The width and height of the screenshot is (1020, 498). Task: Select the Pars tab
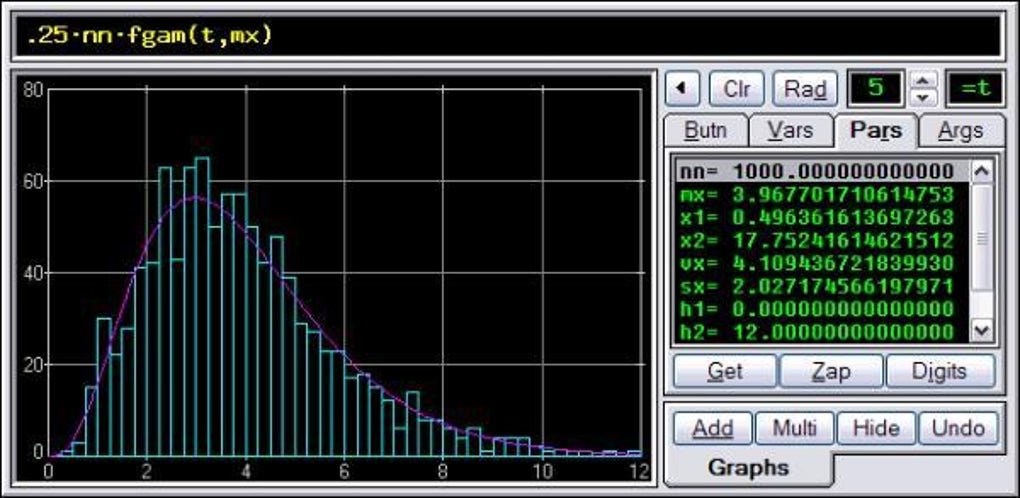click(876, 130)
